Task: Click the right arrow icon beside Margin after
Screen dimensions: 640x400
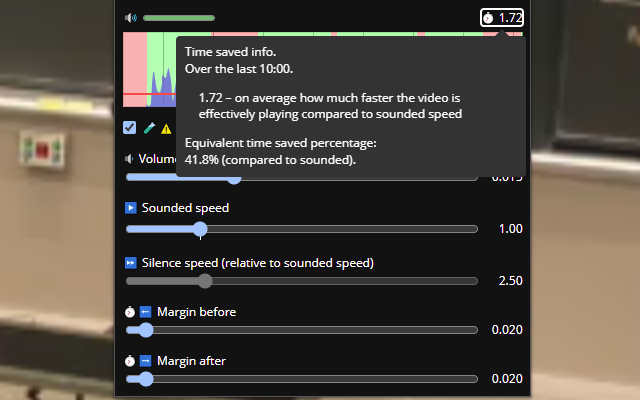Action: pyautogui.click(x=145, y=360)
